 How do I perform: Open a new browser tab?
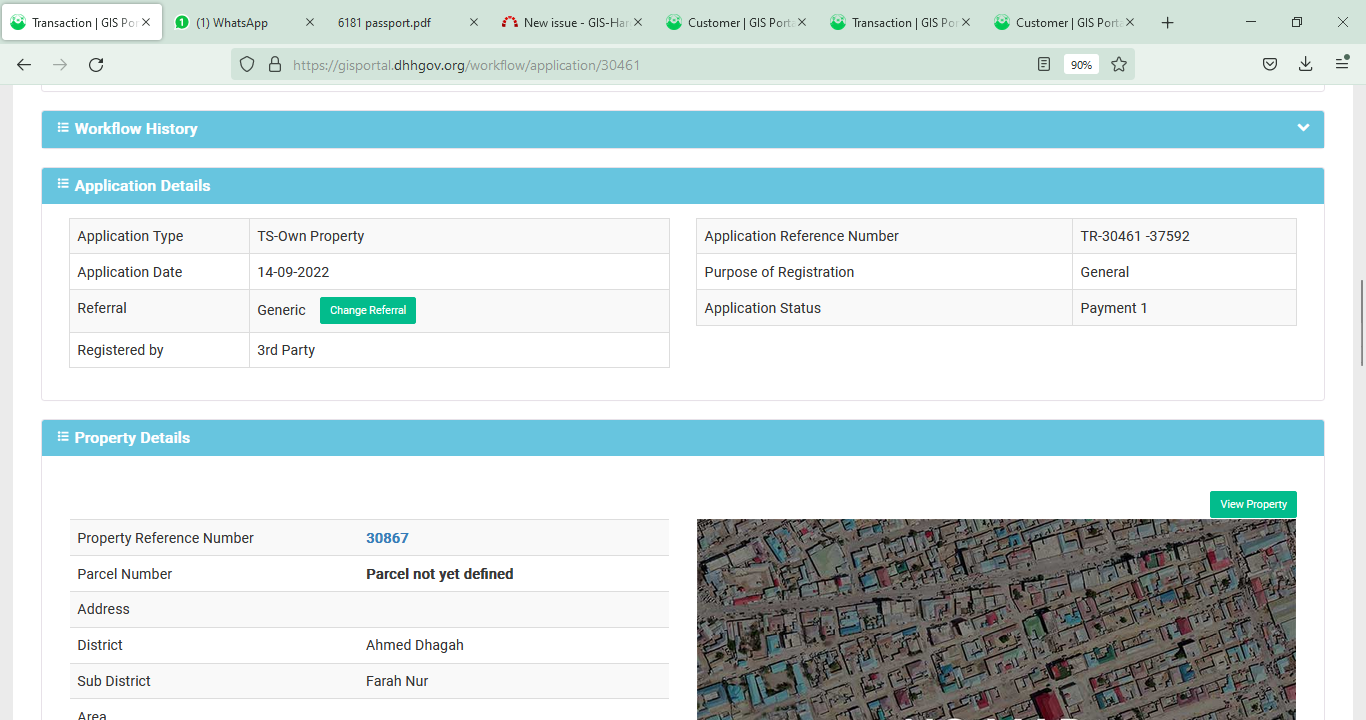[1167, 22]
